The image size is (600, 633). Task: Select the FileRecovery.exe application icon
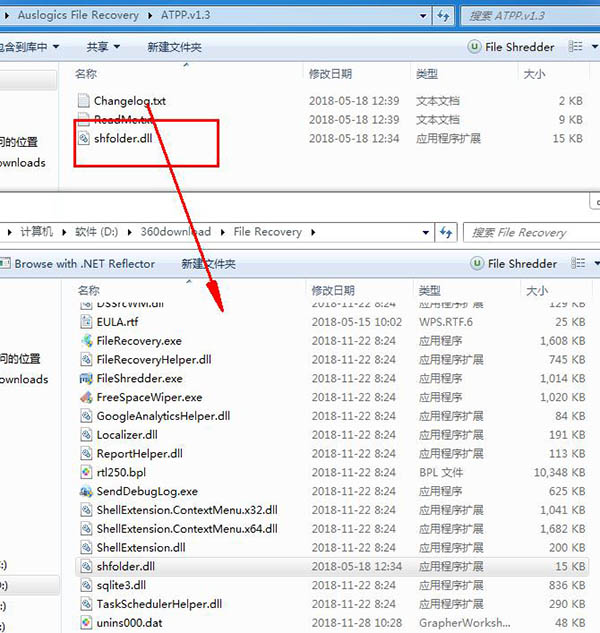click(x=86, y=341)
